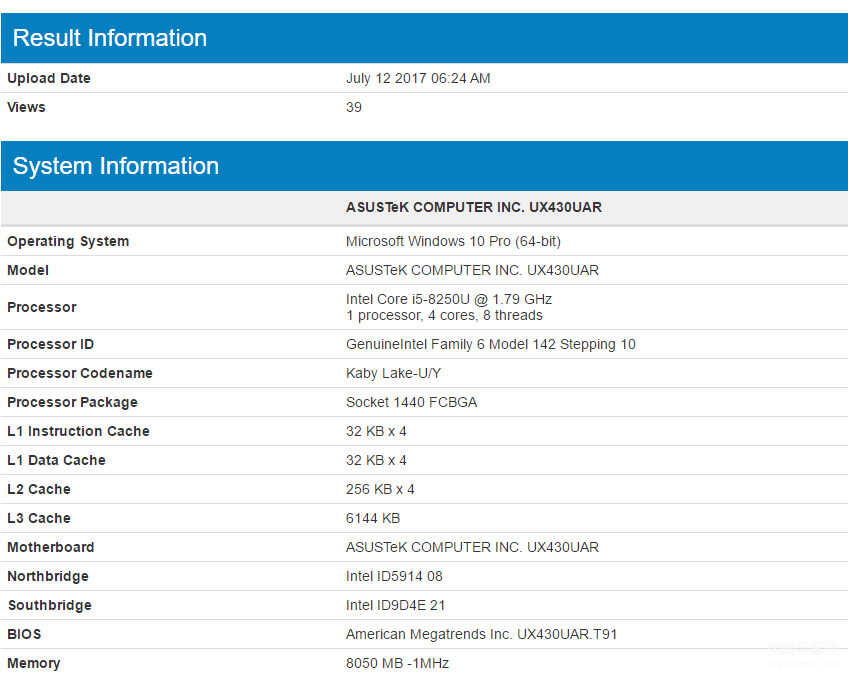Image resolution: width=848 pixels, height=677 pixels.
Task: Select GenuineIntel Family 6 Model 142 Stepping 10
Action: (491, 344)
